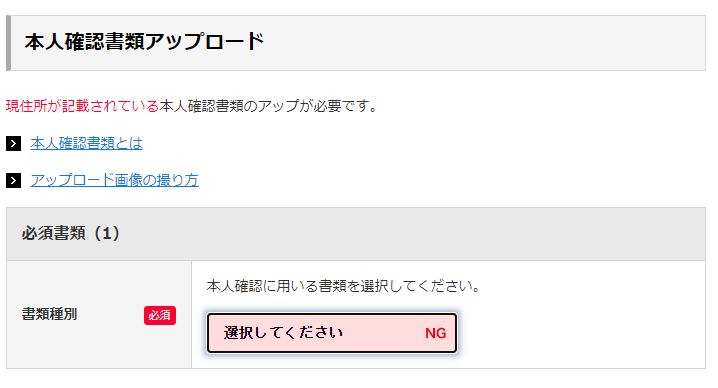Open the 本人確認書類とは link
This screenshot has width=718, height=388.
(87, 143)
